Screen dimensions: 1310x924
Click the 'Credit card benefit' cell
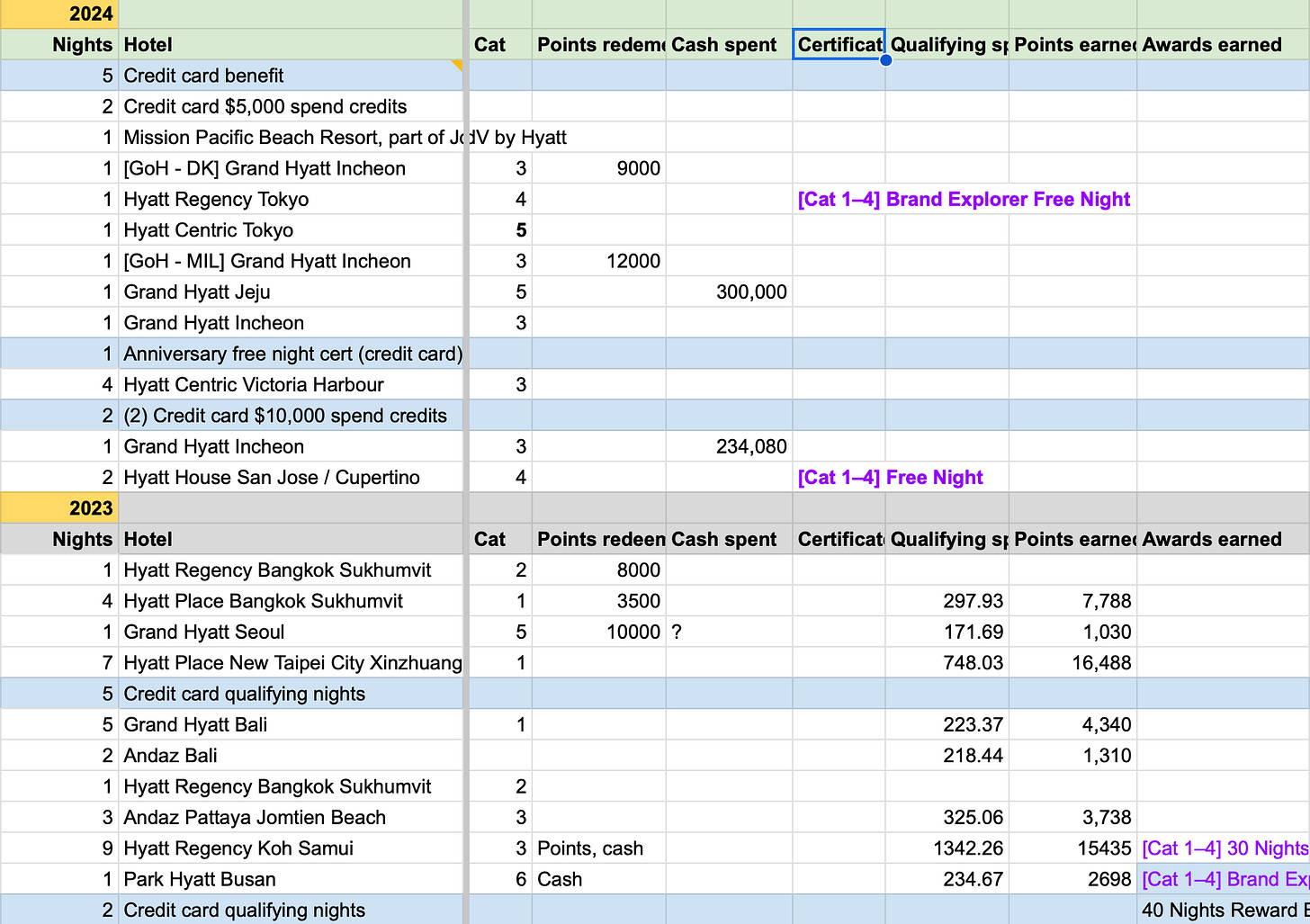coord(291,76)
